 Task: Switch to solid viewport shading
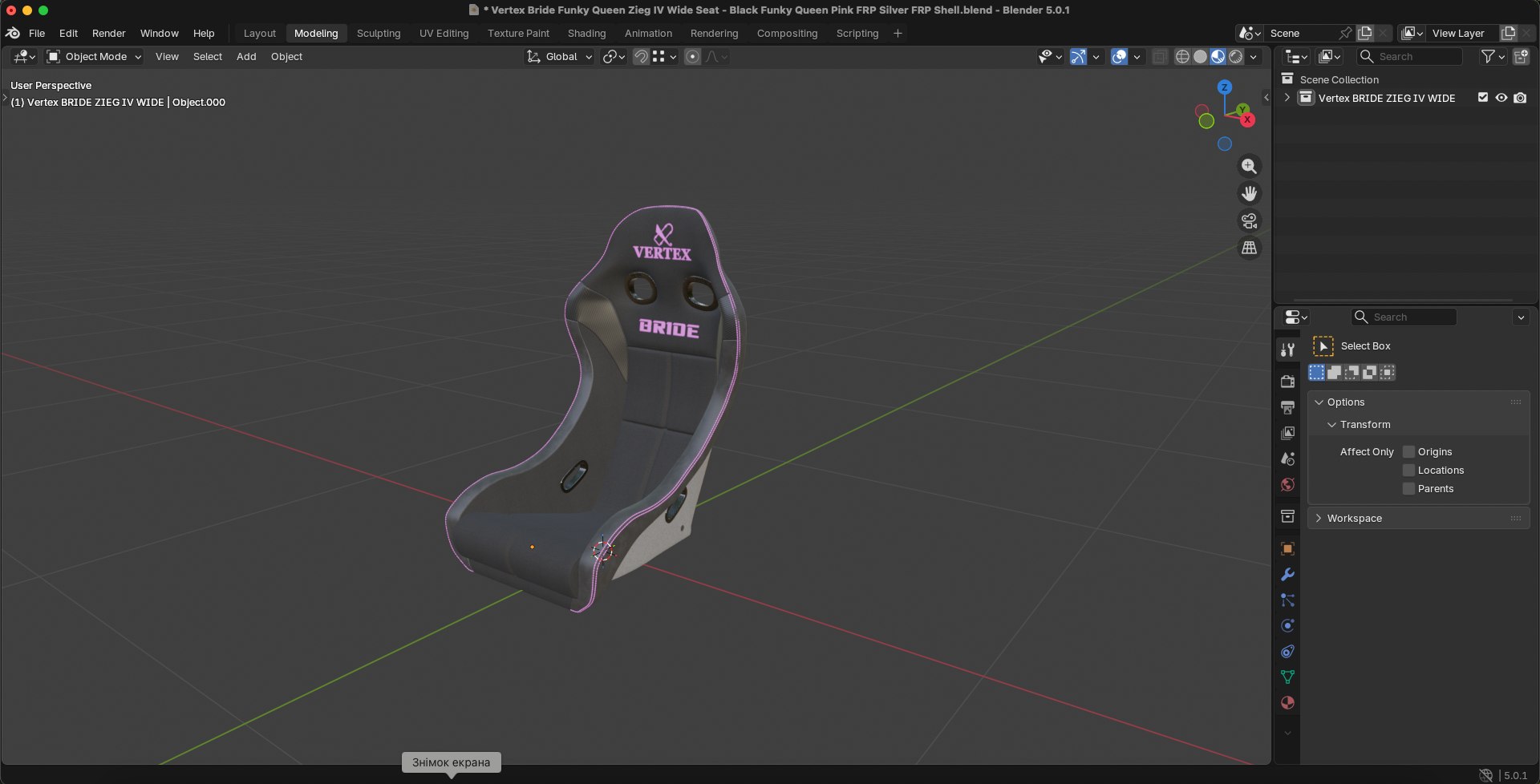[1200, 56]
